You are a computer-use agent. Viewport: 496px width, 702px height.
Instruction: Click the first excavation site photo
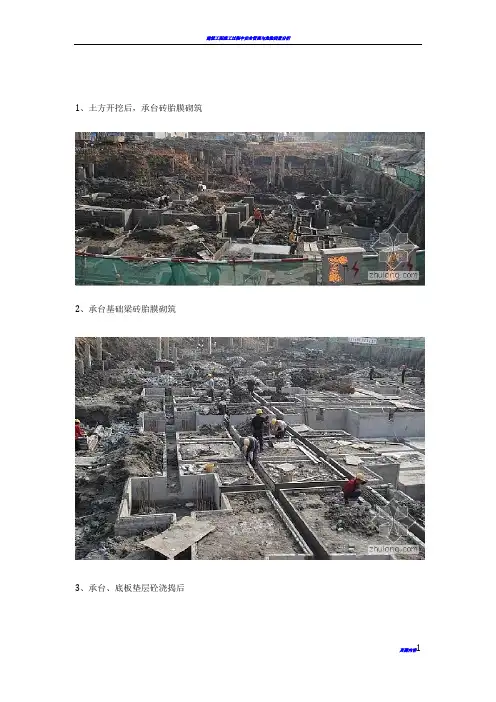(x=250, y=209)
